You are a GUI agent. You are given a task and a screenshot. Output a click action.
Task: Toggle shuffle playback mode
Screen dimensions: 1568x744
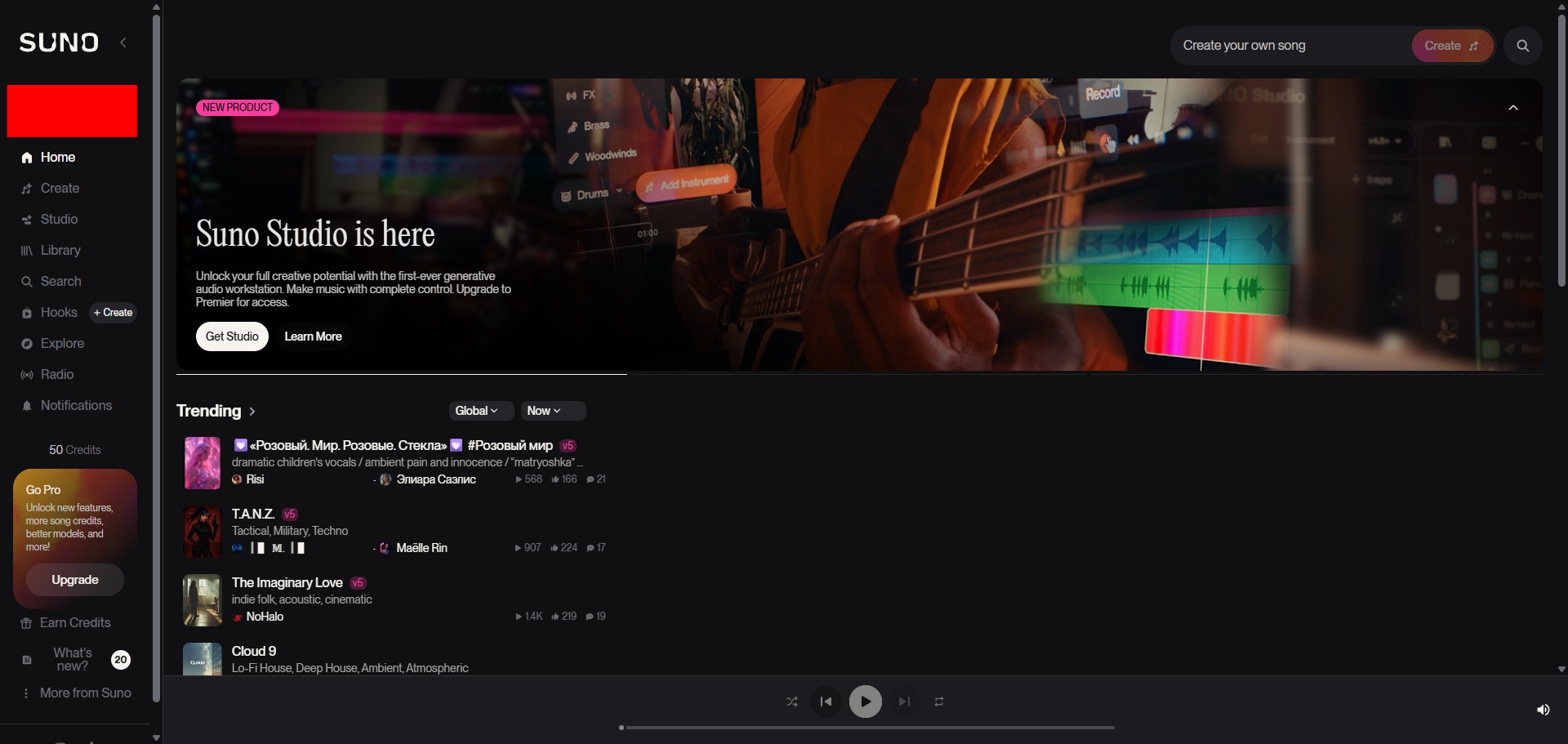tap(791, 702)
